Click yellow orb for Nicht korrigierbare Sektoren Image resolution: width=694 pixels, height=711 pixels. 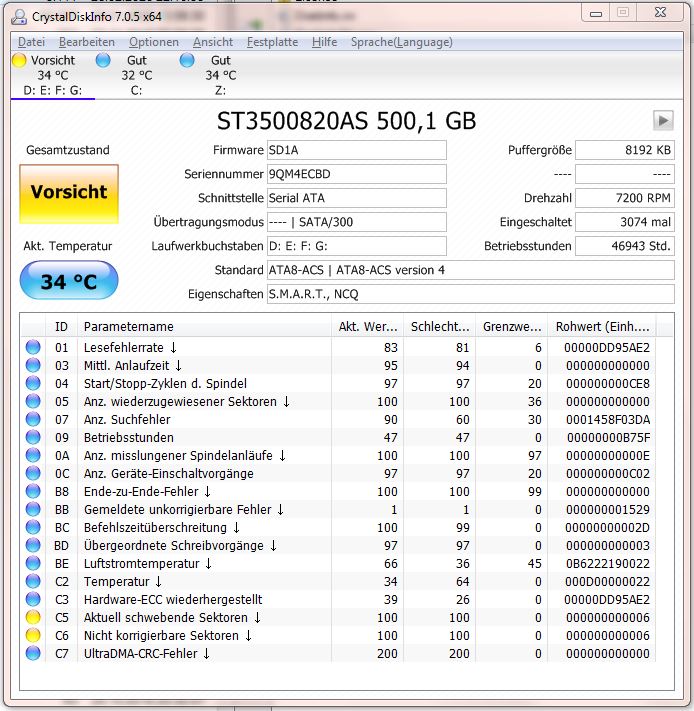coord(33,635)
